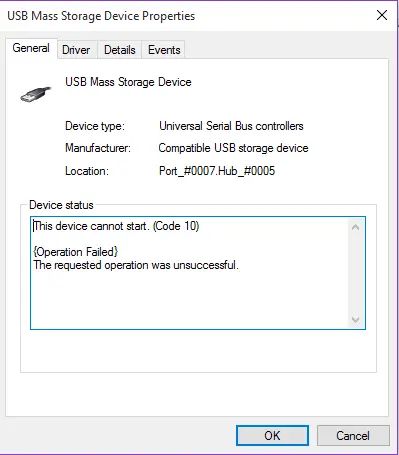The image size is (399, 455).
Task: Click the 'Universal Serial Bus controllers' device type
Action: click(x=231, y=126)
